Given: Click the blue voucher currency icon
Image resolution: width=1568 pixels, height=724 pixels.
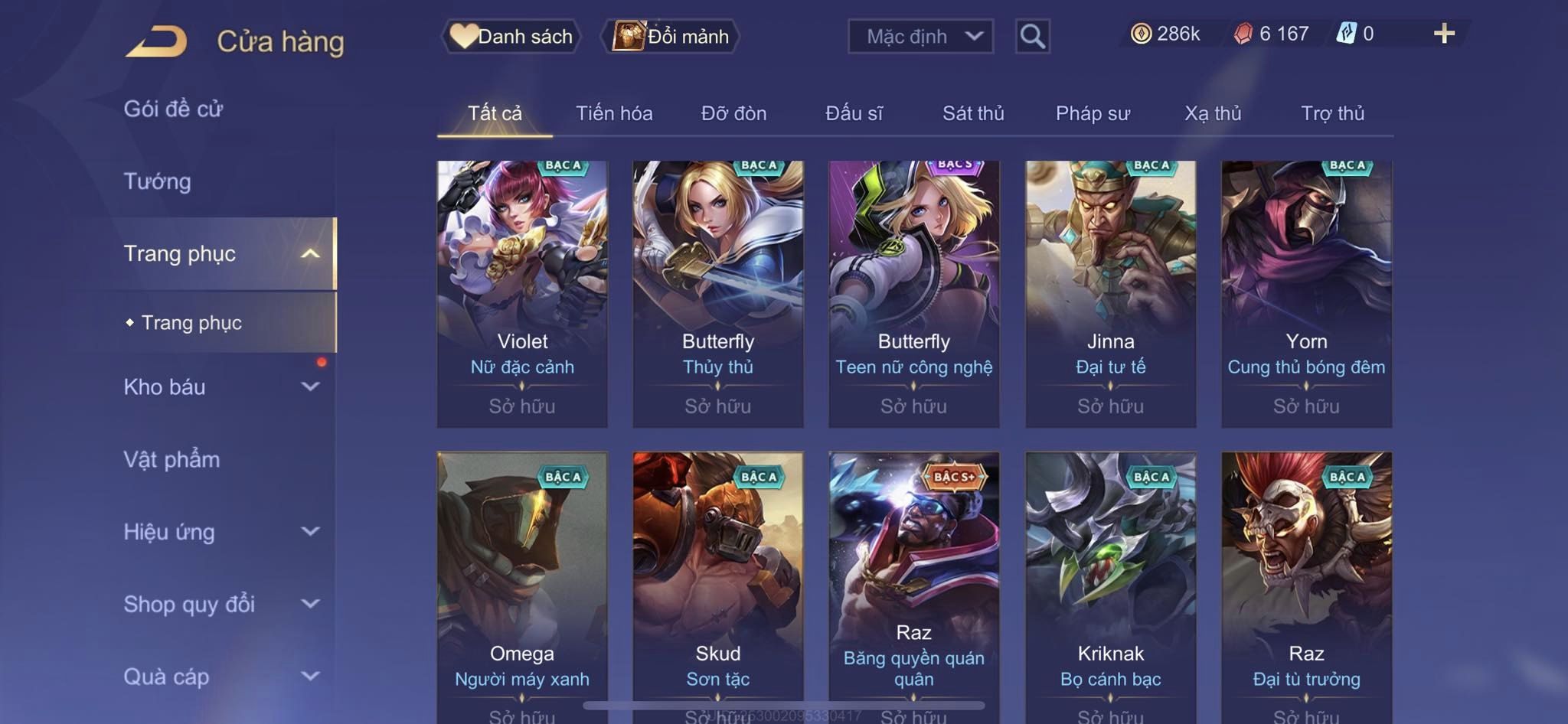Looking at the screenshot, I should (x=1346, y=34).
